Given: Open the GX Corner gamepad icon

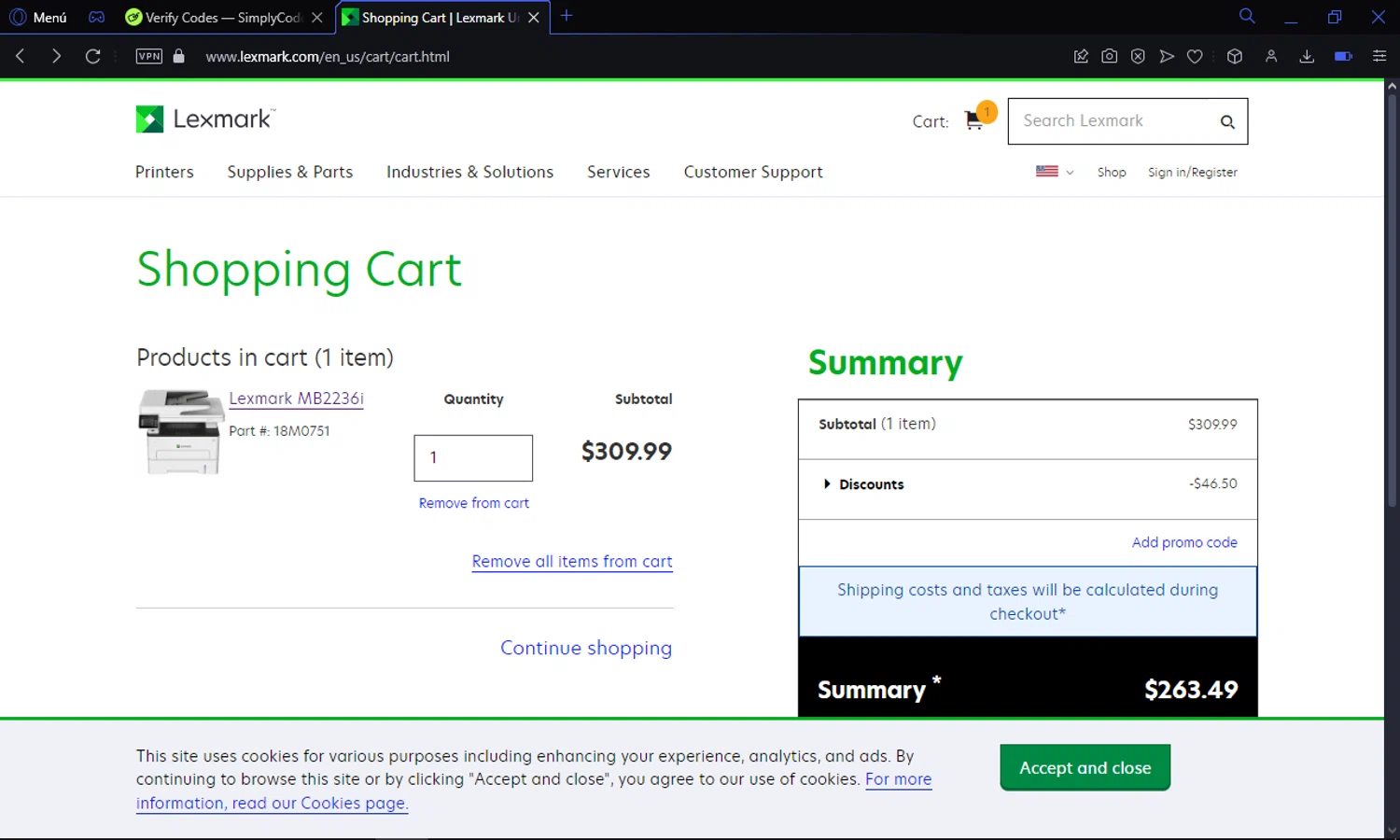Looking at the screenshot, I should (96, 17).
